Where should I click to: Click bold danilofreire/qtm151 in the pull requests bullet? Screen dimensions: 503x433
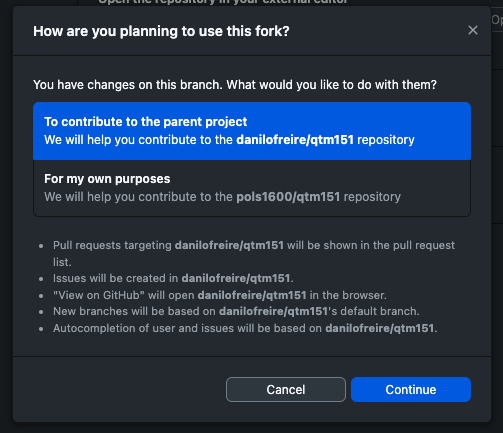pos(229,245)
